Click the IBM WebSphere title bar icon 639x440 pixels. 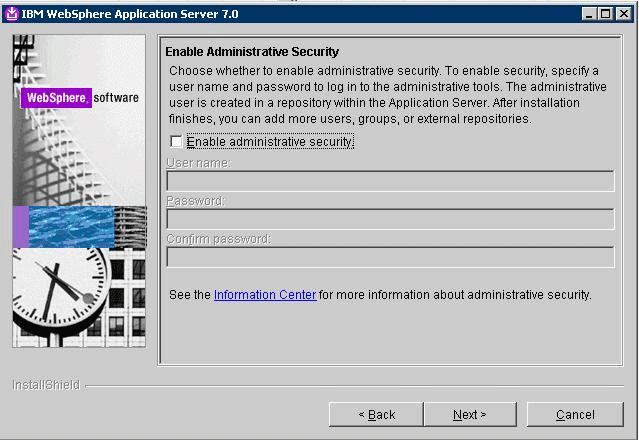coord(12,14)
